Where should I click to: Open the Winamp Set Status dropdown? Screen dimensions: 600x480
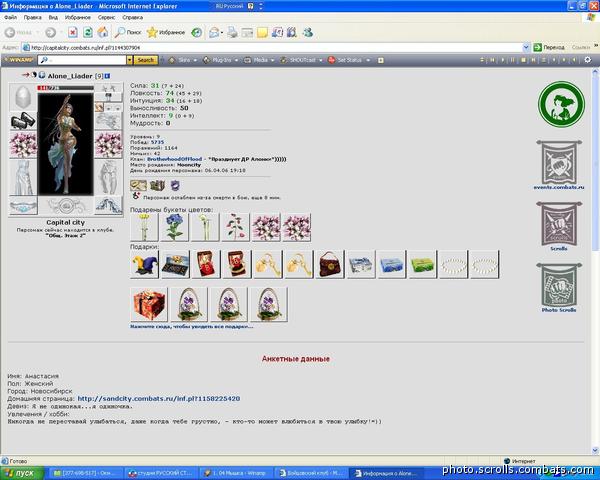[x=349, y=60]
